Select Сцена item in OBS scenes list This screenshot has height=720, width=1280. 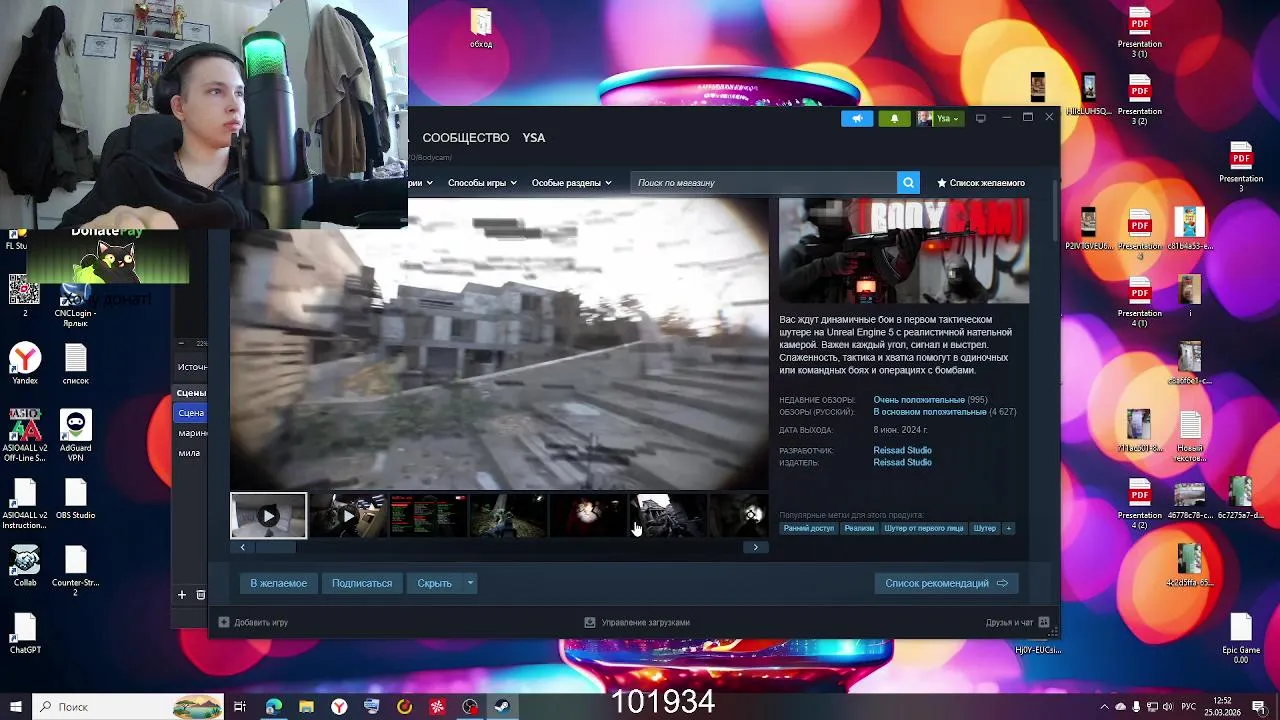point(191,413)
